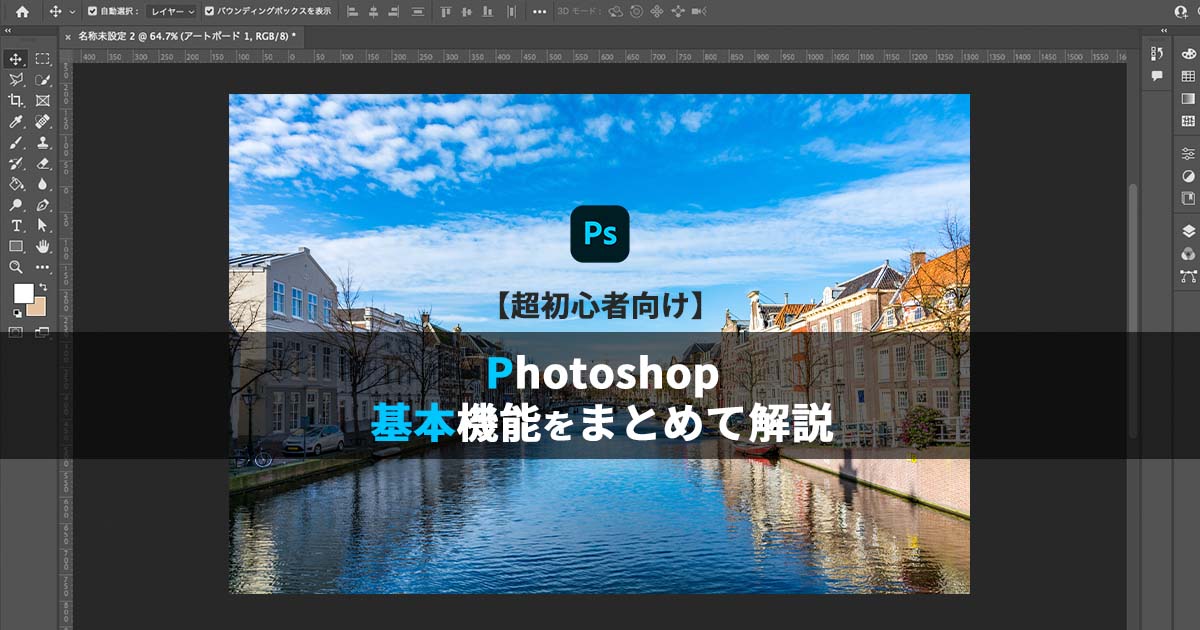Select the Frame tool
This screenshot has width=1200, height=630.
coord(43,101)
